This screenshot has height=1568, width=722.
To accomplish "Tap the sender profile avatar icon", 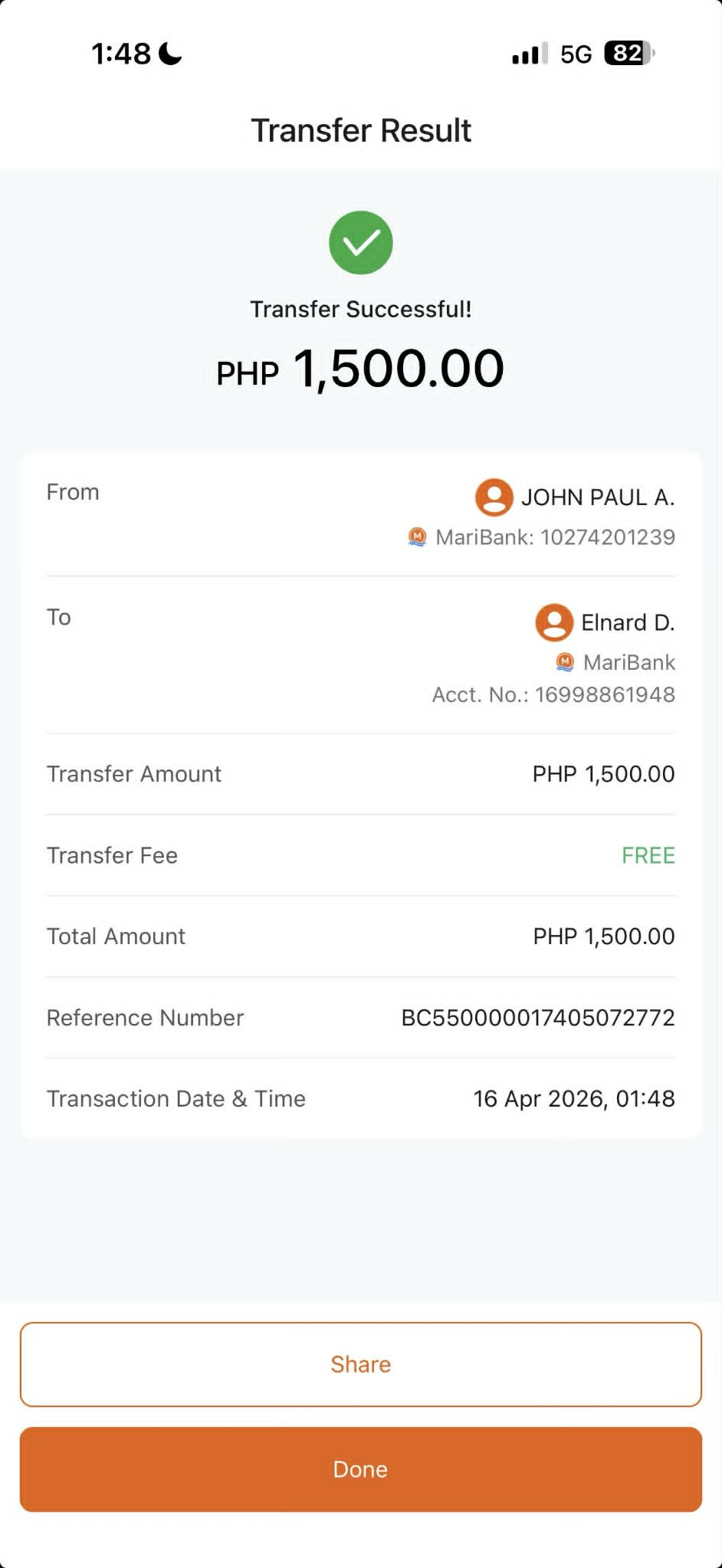I will (494, 497).
